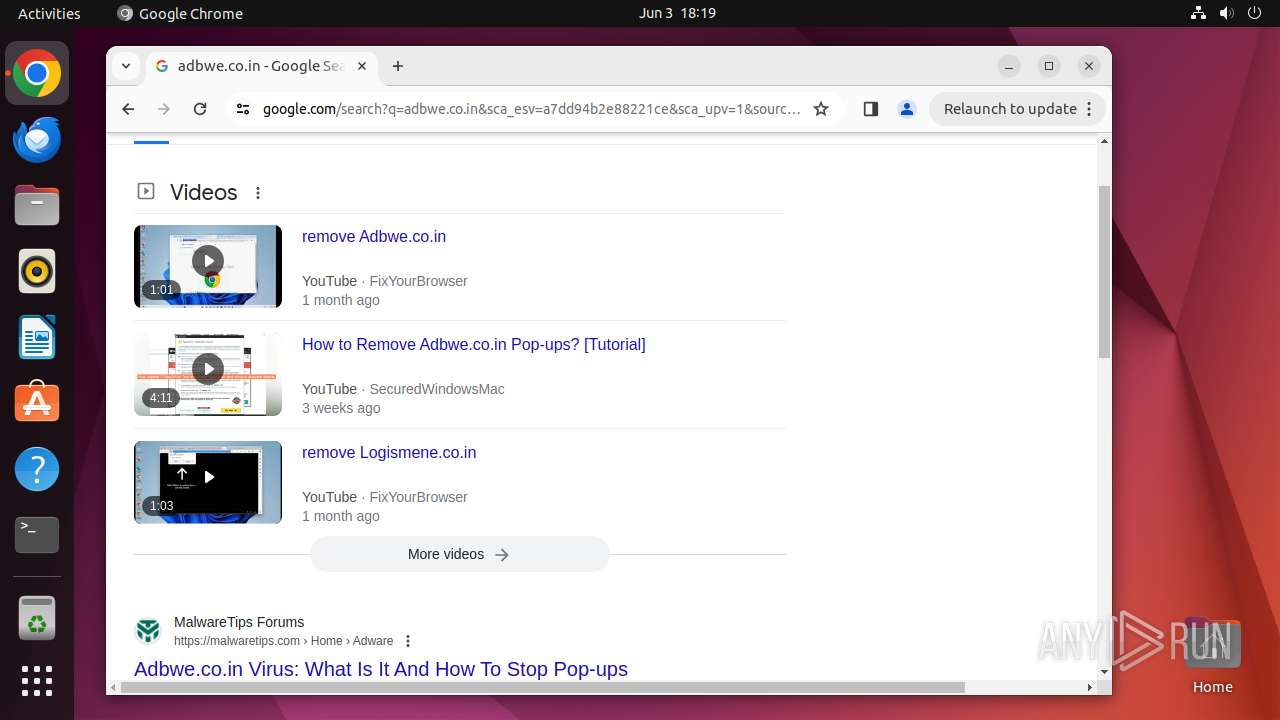The image size is (1280, 720).
Task: Click scroll right arrow at bottom
Action: pos(1090,687)
